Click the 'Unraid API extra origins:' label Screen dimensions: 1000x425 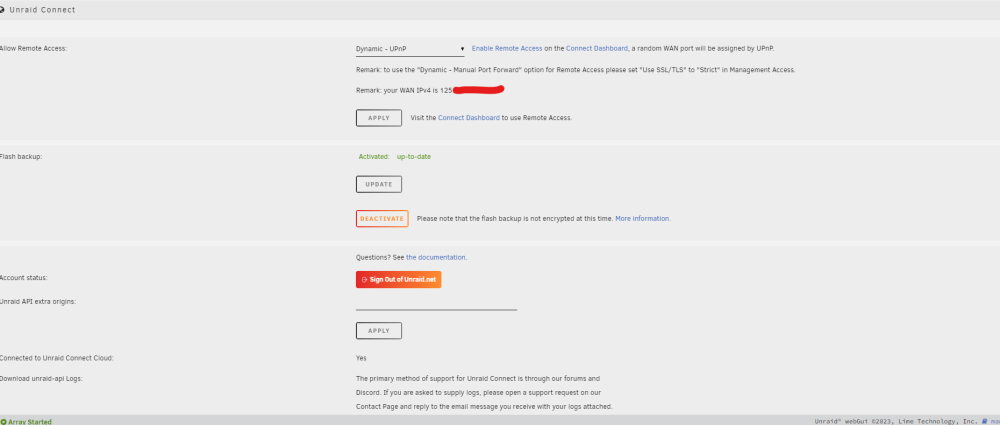click(x=38, y=301)
